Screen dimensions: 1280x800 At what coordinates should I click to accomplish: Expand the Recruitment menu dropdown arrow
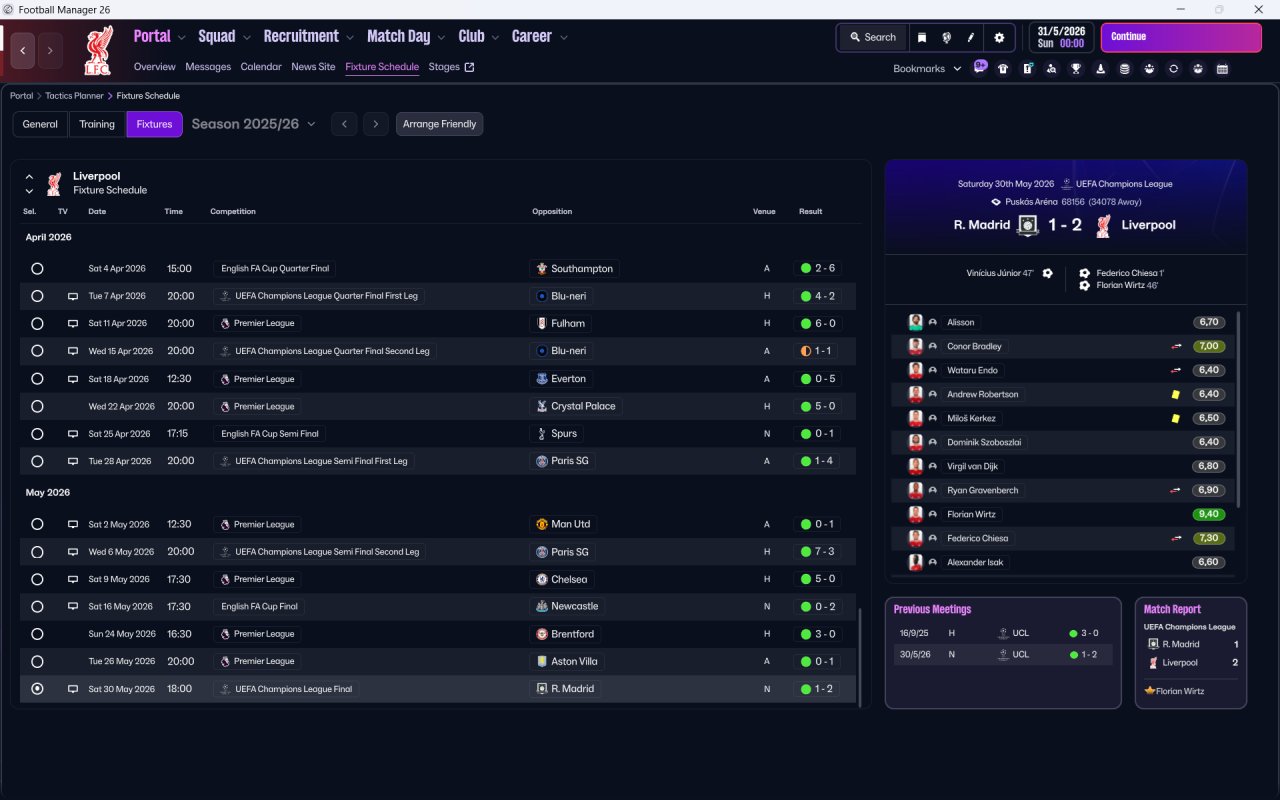(x=350, y=38)
